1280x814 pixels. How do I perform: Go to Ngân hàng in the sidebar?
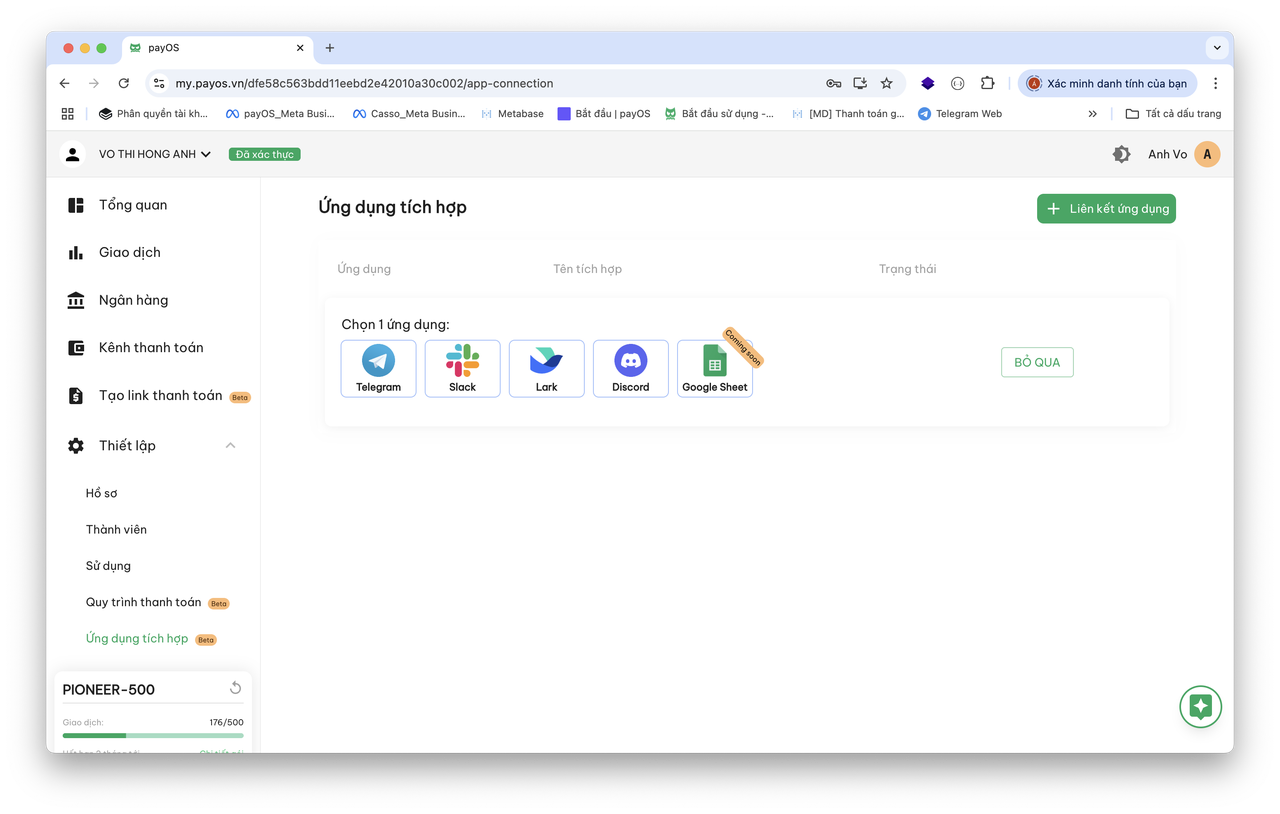tap(133, 300)
